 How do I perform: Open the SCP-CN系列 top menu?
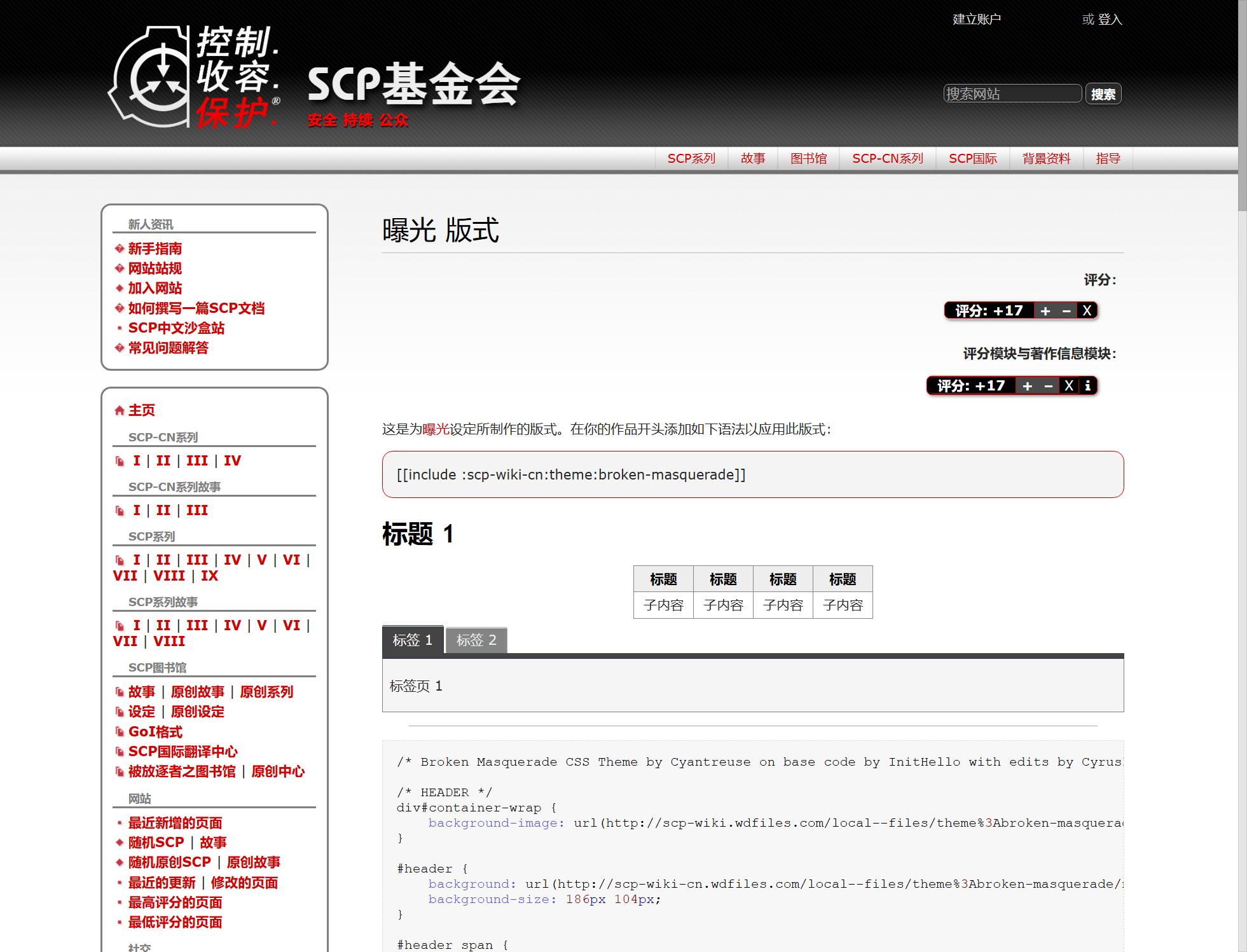pos(887,159)
